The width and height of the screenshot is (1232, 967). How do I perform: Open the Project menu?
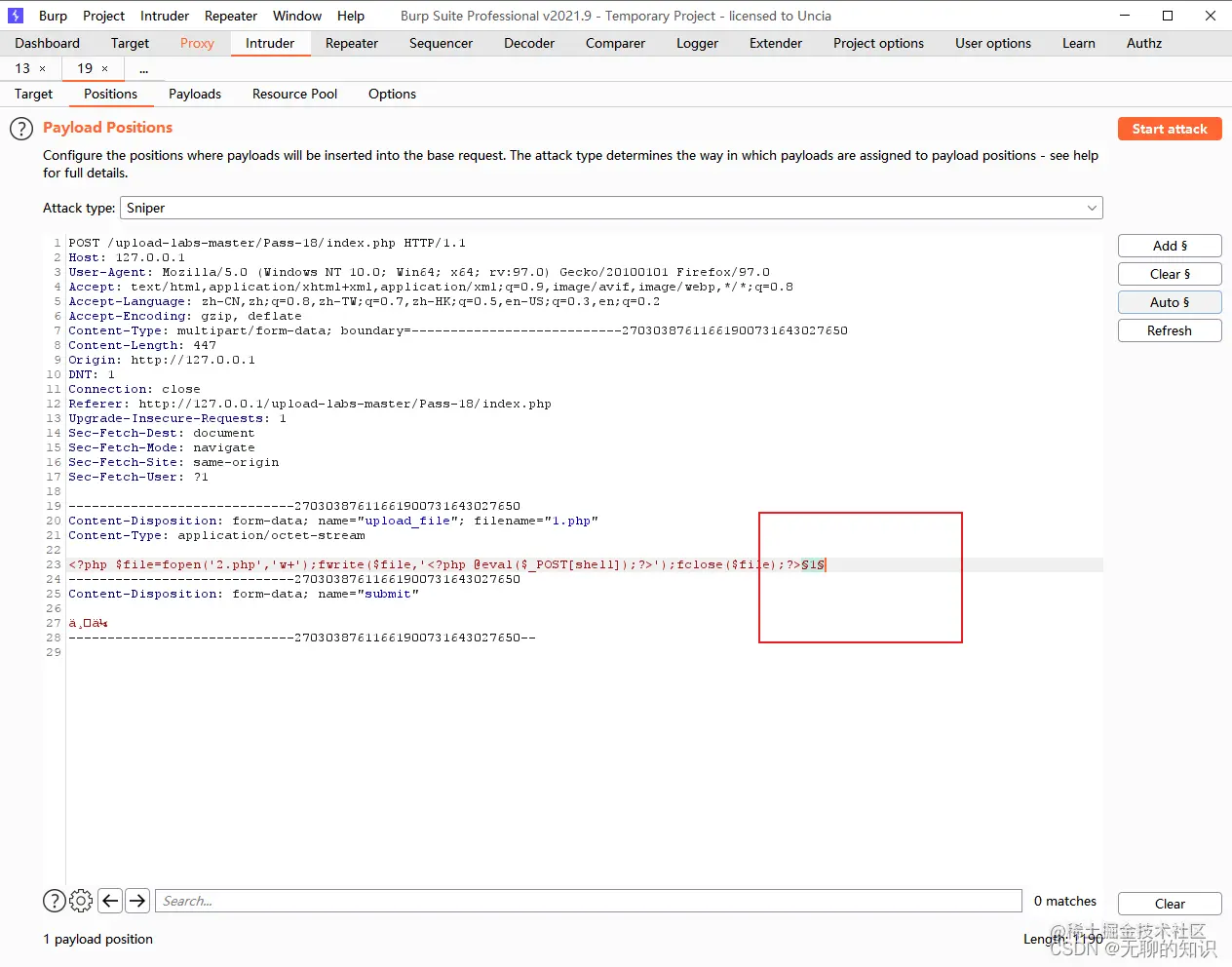tap(103, 16)
